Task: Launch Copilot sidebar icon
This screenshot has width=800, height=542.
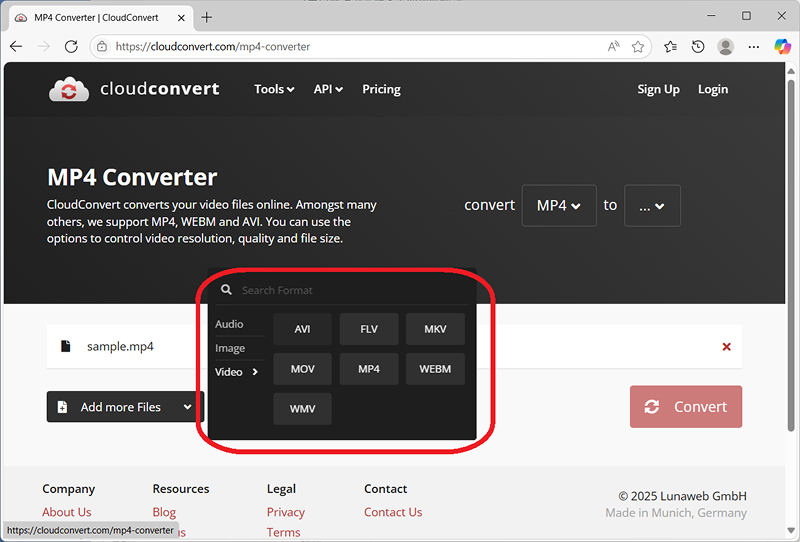Action: click(782, 46)
